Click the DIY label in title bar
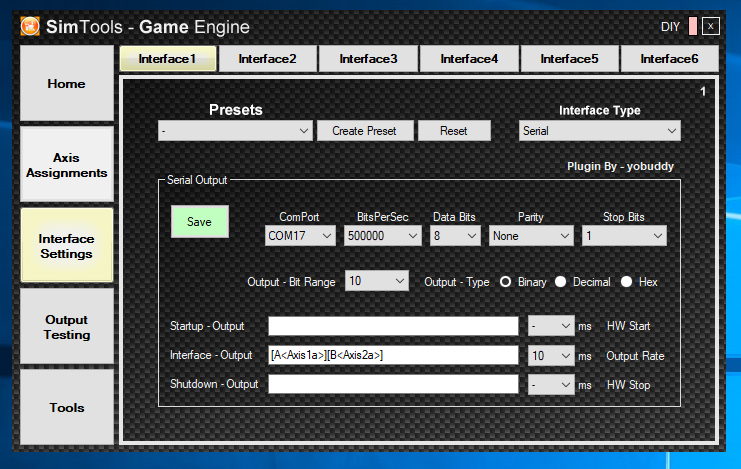This screenshot has width=741, height=469. (670, 26)
